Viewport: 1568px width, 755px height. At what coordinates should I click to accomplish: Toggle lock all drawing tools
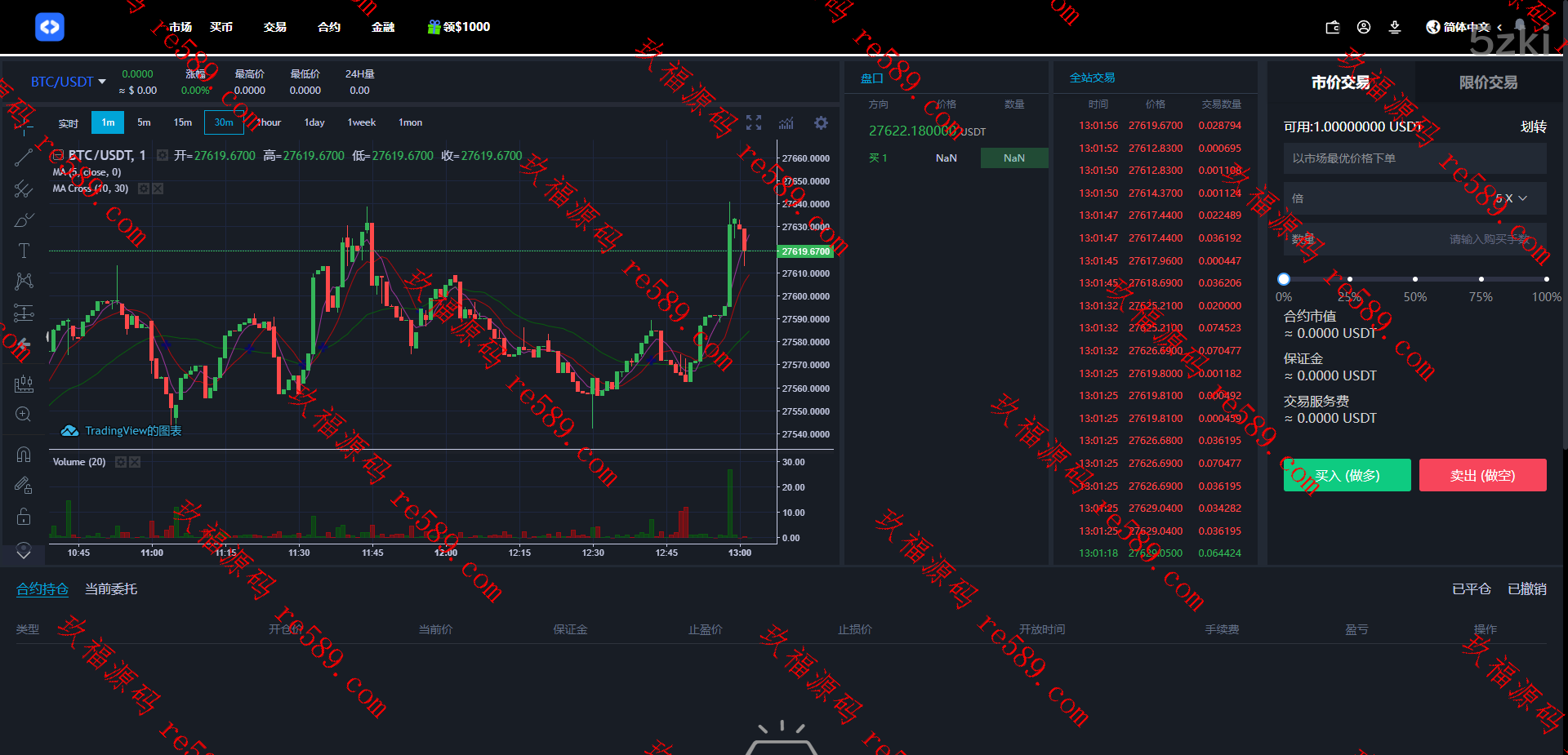[x=24, y=517]
